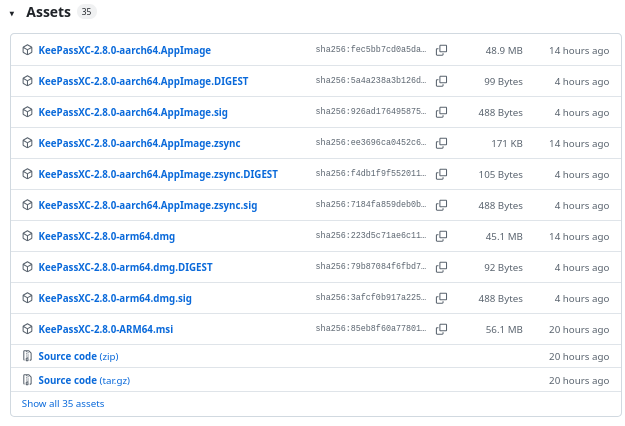The width and height of the screenshot is (625, 426).
Task: Download Source code zip archive
Action: click(x=78, y=356)
